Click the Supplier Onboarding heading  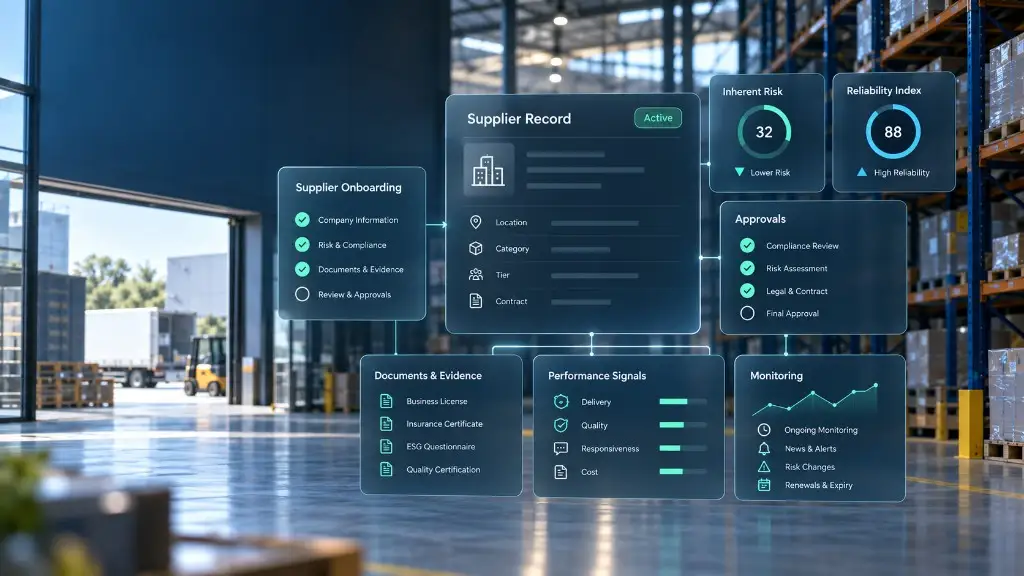[349, 187]
